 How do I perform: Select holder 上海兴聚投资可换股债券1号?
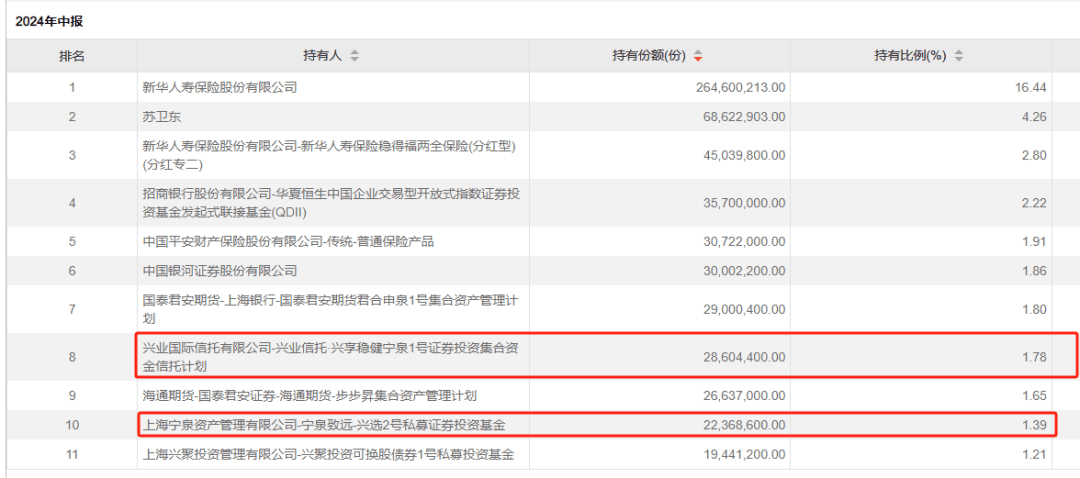point(329,455)
